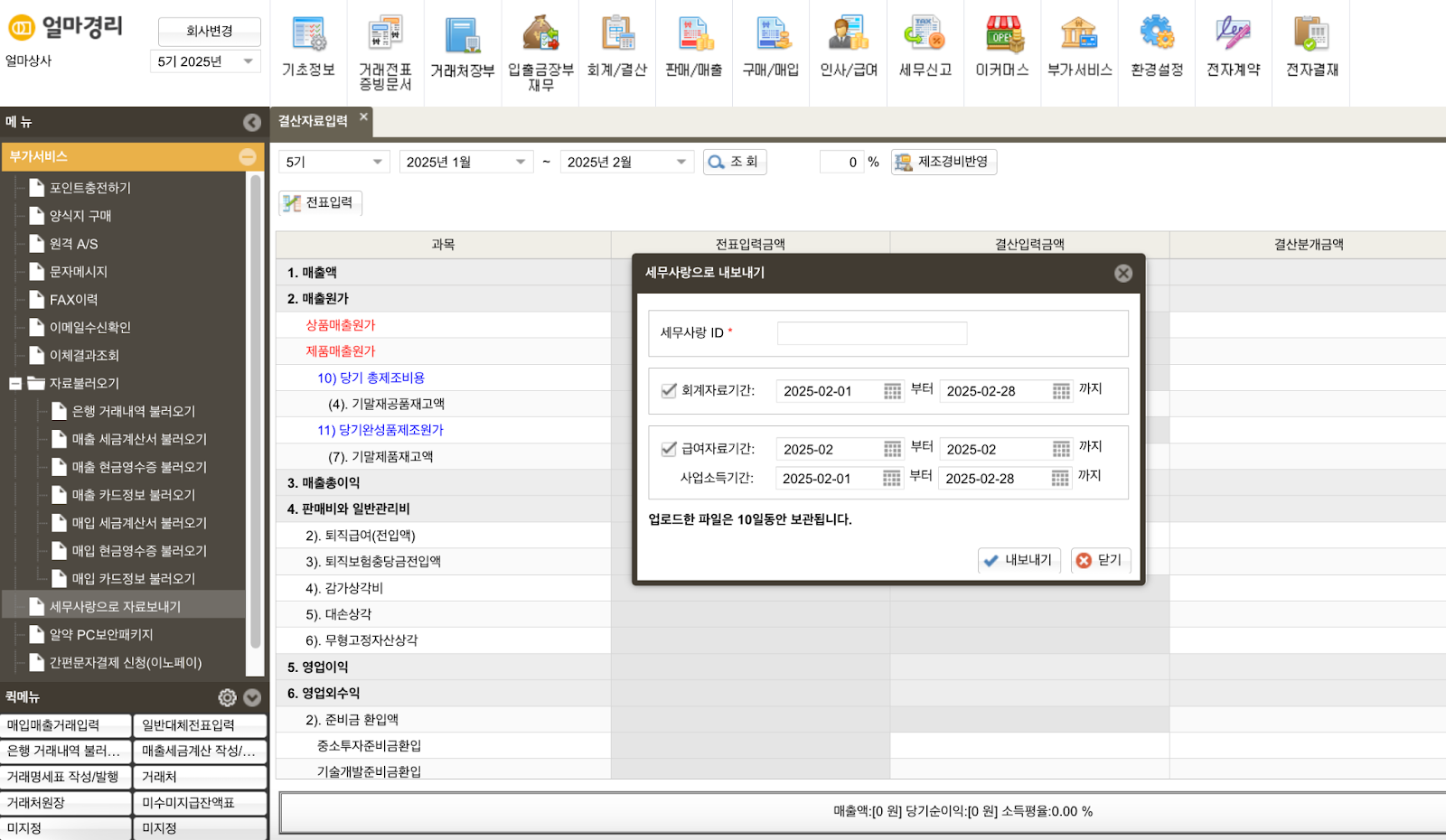Open the 입출금장부 재무 icon
This screenshot has height=840, width=1446.
click(x=540, y=52)
